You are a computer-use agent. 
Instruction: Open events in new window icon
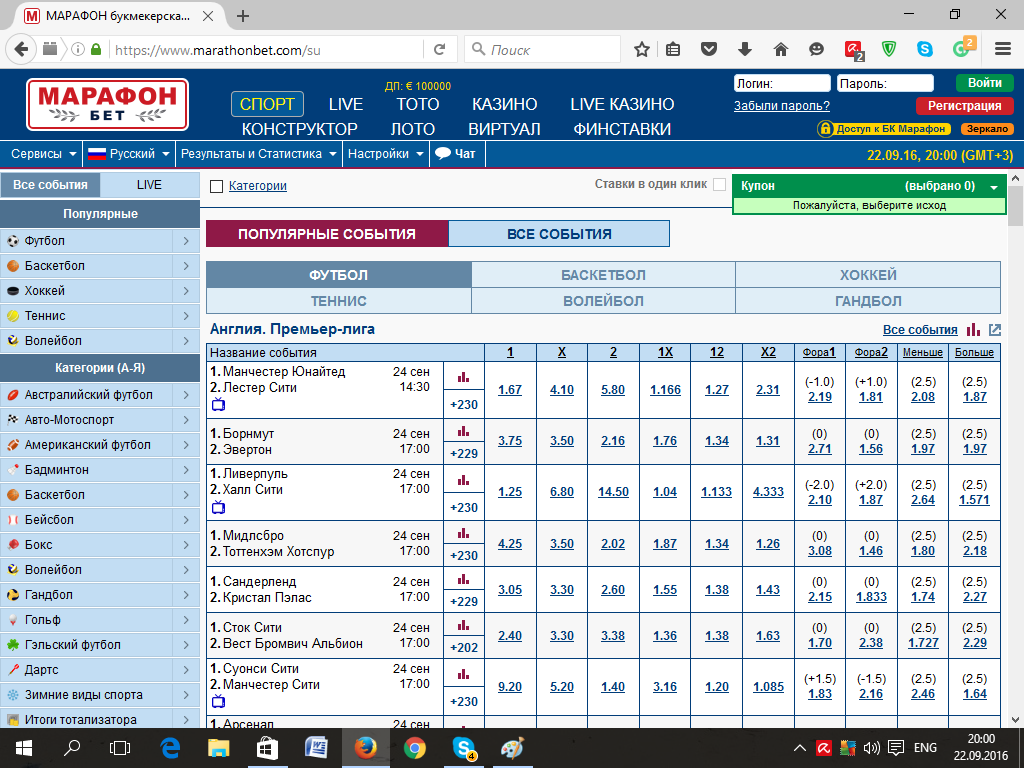pyautogui.click(x=994, y=330)
